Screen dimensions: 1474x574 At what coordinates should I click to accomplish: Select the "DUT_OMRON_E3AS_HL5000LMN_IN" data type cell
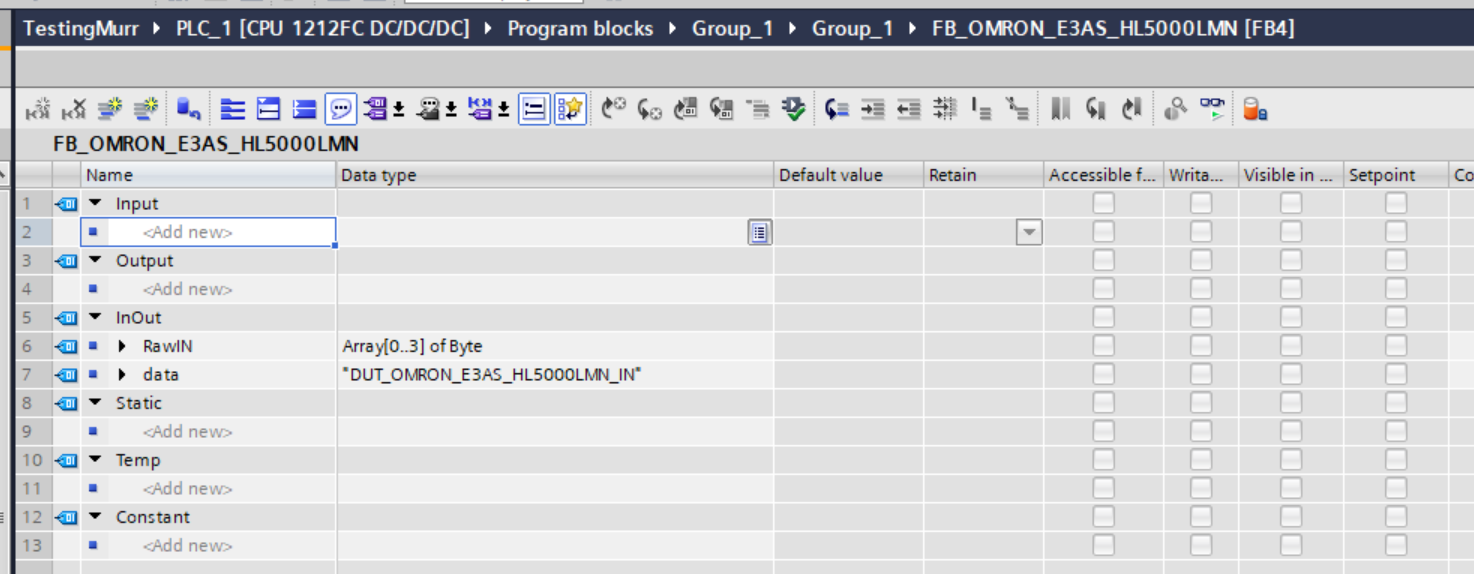tap(555, 375)
